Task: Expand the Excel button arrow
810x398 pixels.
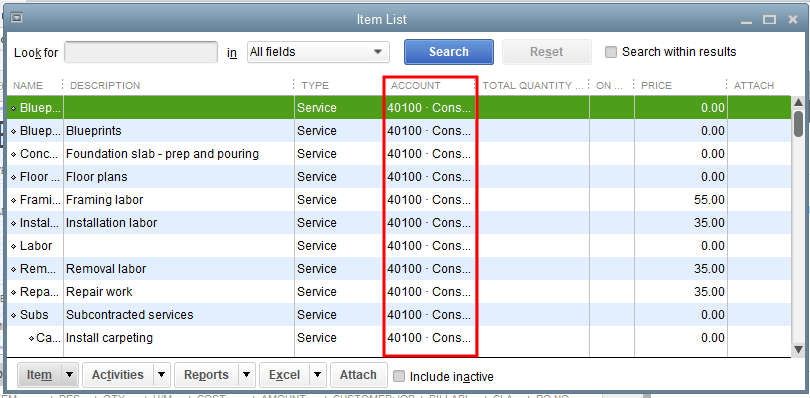Action: (x=318, y=375)
